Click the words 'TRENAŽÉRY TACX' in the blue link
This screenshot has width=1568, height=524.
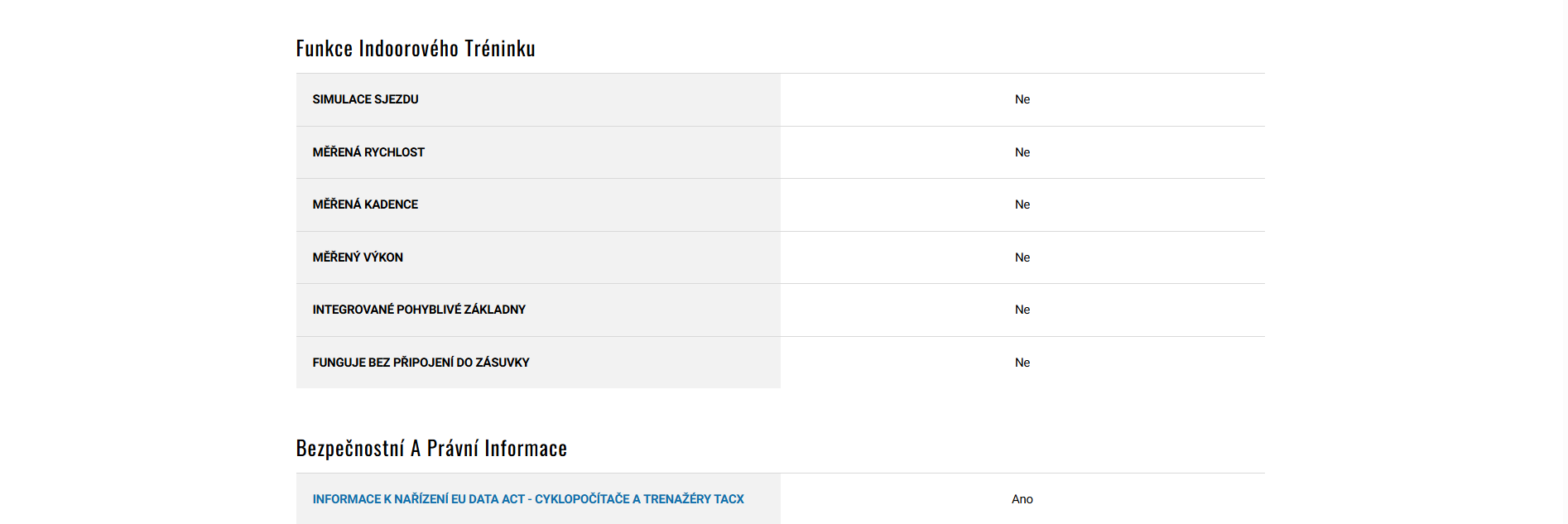tap(694, 499)
